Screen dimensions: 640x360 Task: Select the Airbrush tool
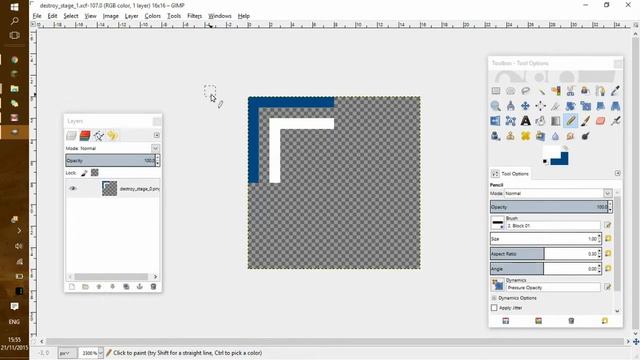click(616, 121)
